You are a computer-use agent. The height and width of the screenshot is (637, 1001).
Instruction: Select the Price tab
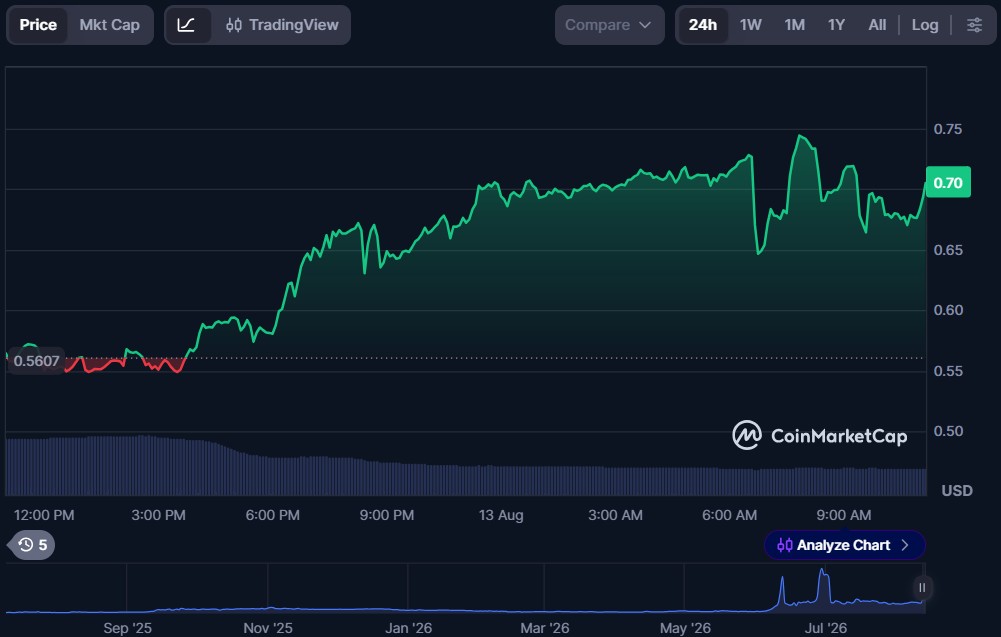click(x=38, y=25)
